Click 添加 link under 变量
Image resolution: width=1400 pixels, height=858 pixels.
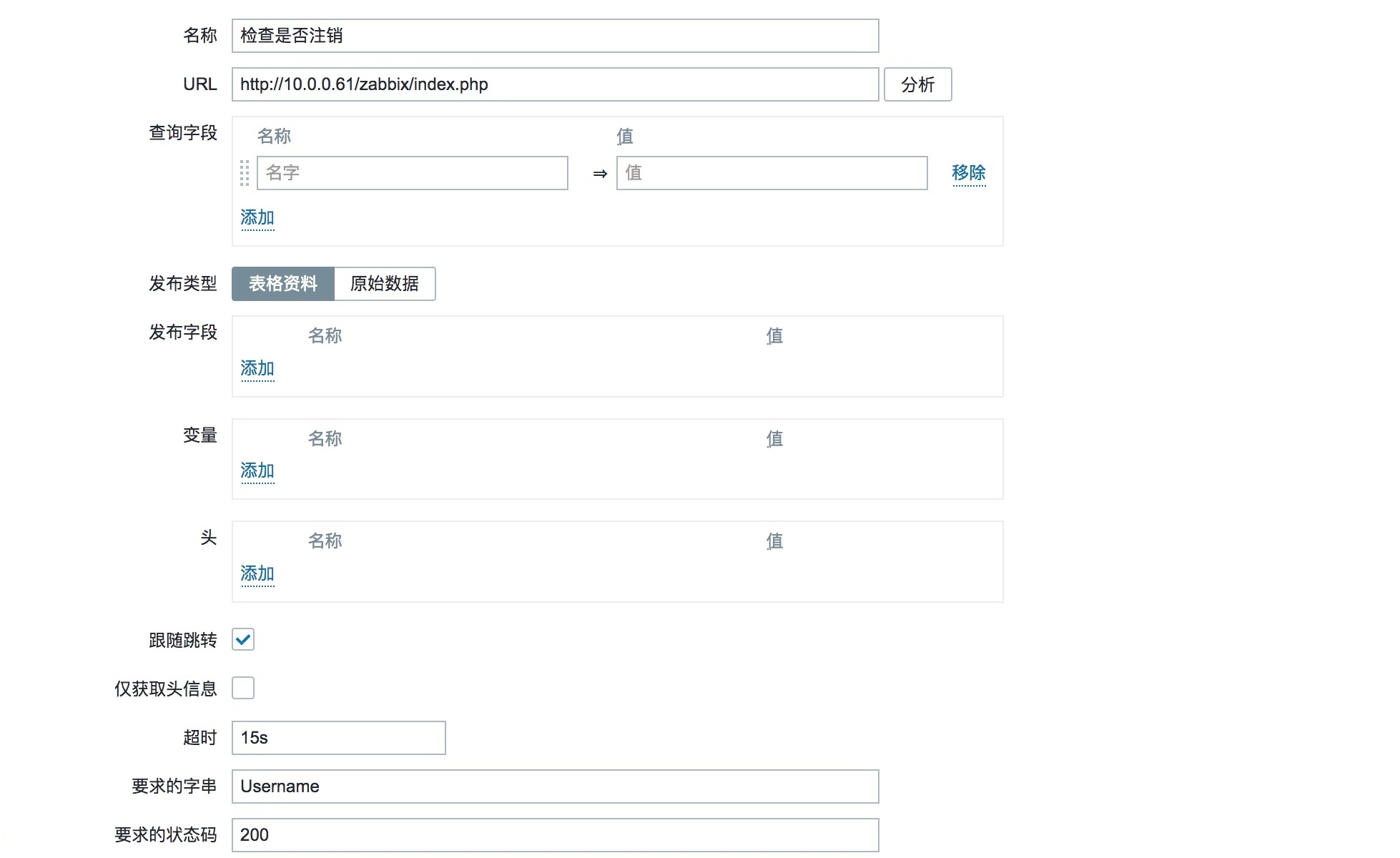(257, 470)
